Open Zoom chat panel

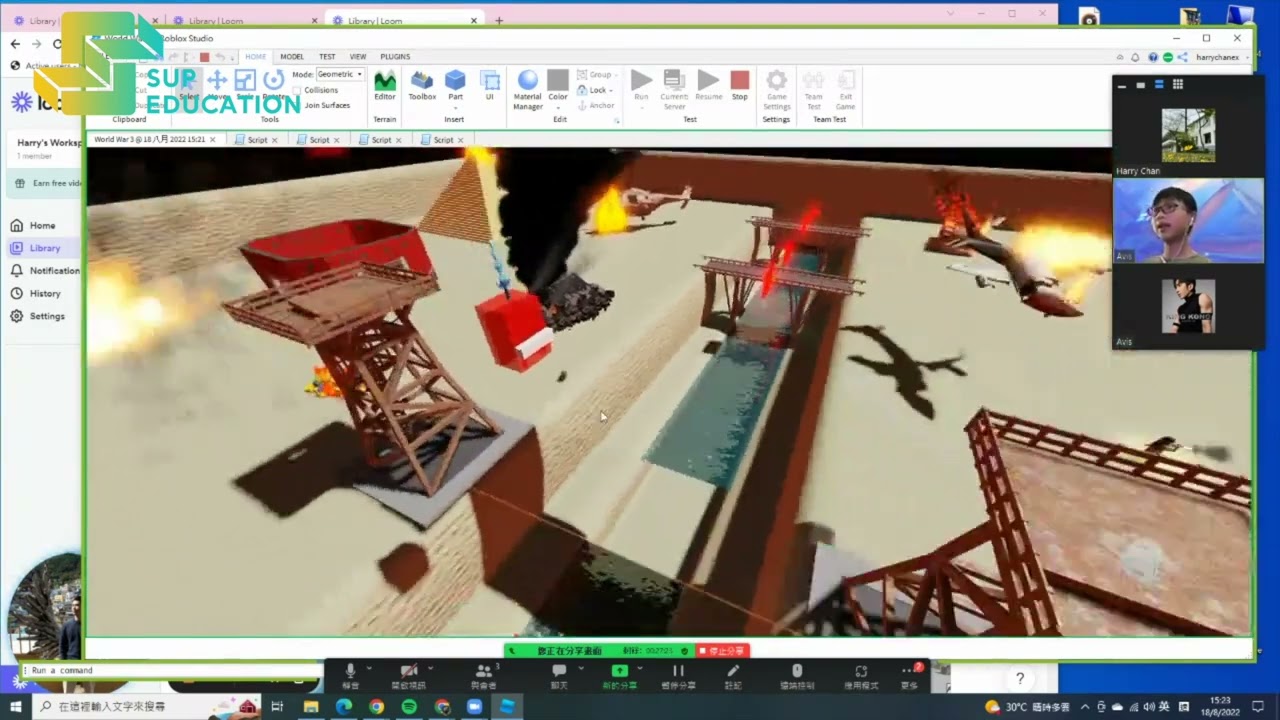tap(559, 675)
